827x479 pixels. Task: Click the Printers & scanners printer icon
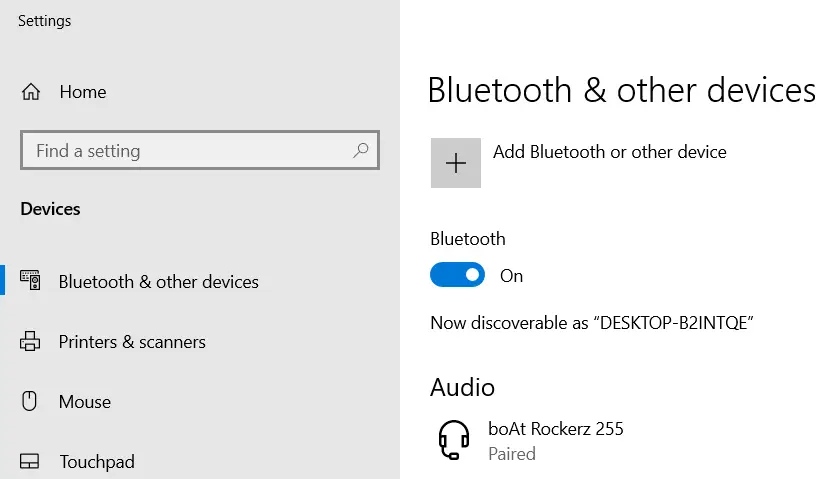tap(30, 341)
